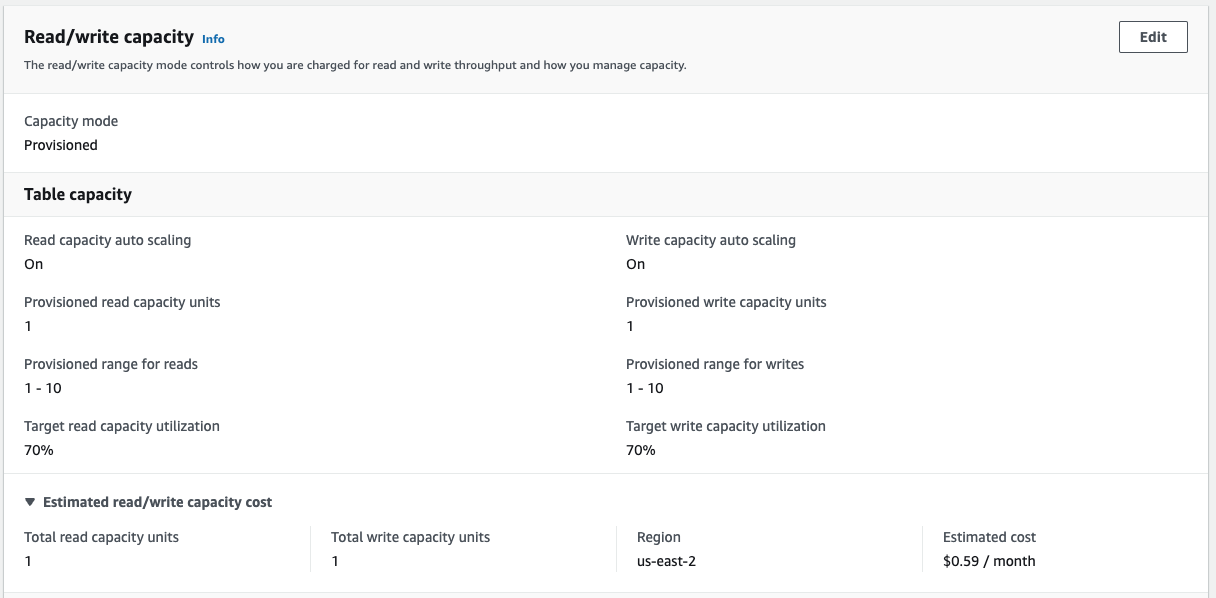This screenshot has width=1216, height=598.
Task: Click the Edit button
Action: coord(1153,37)
